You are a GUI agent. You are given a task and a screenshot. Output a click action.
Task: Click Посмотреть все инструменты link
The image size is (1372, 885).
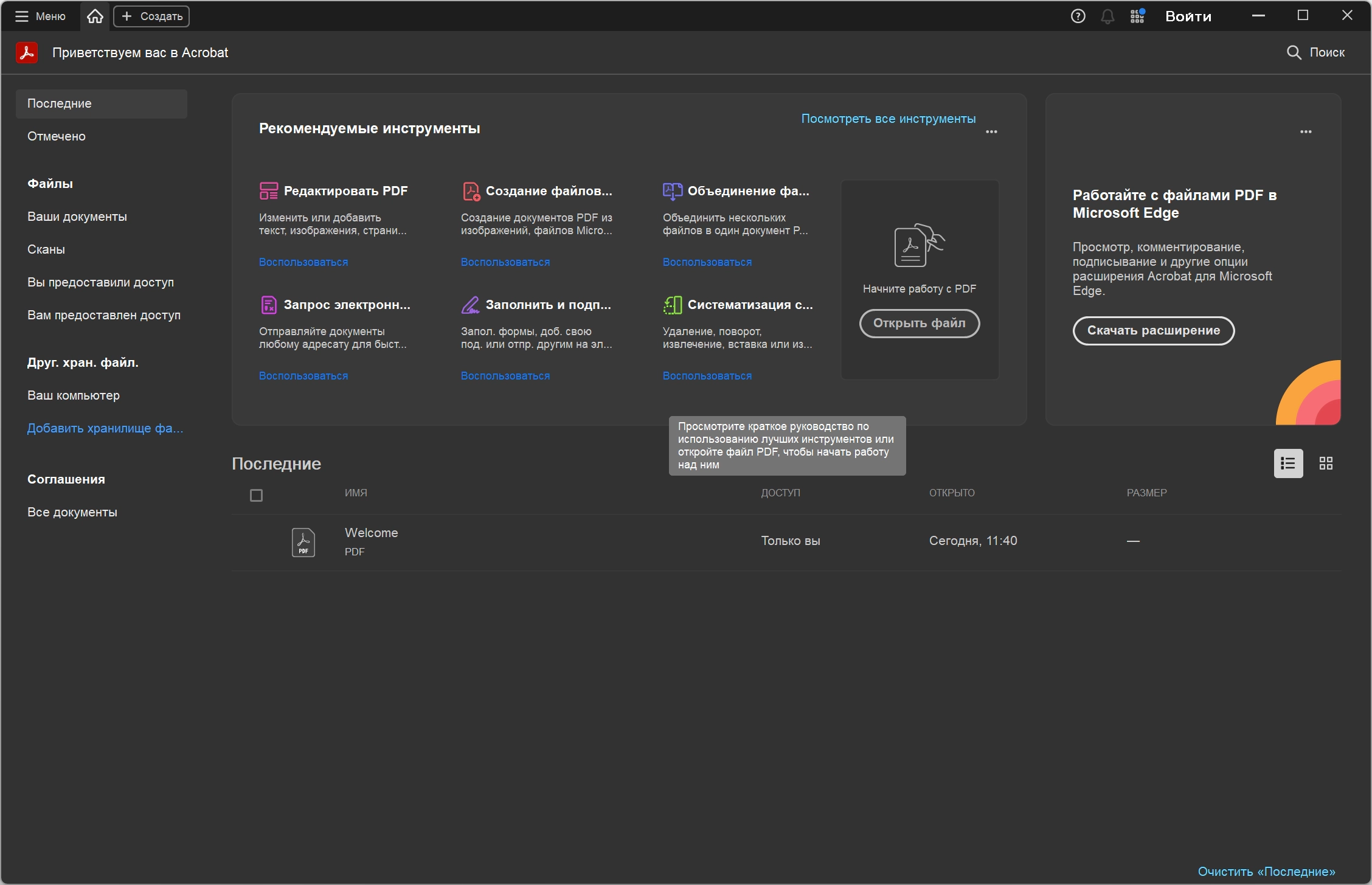(x=888, y=119)
